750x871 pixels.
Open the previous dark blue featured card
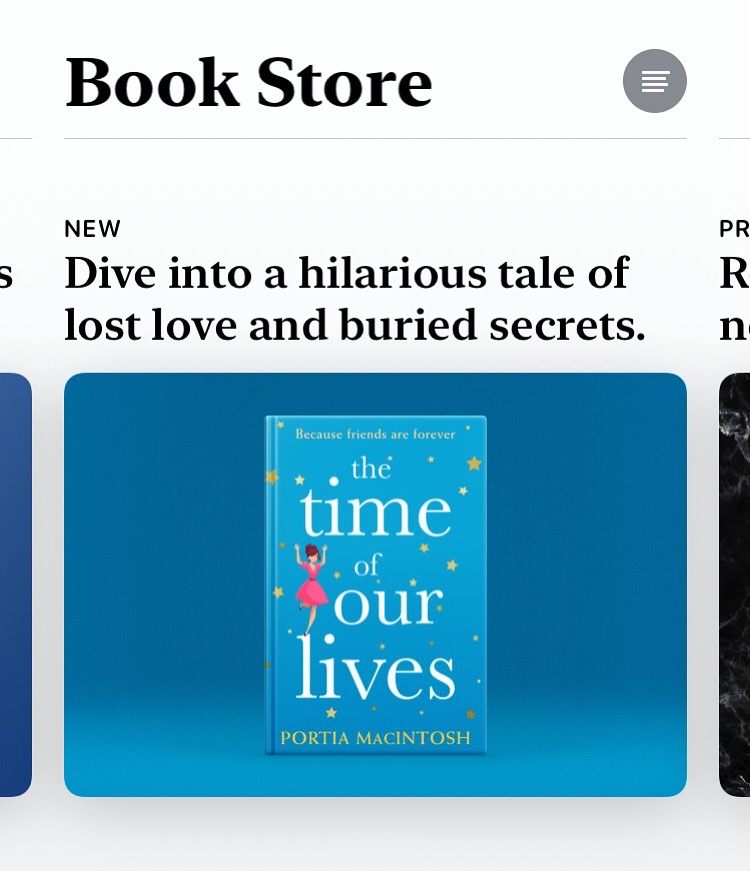point(16,584)
